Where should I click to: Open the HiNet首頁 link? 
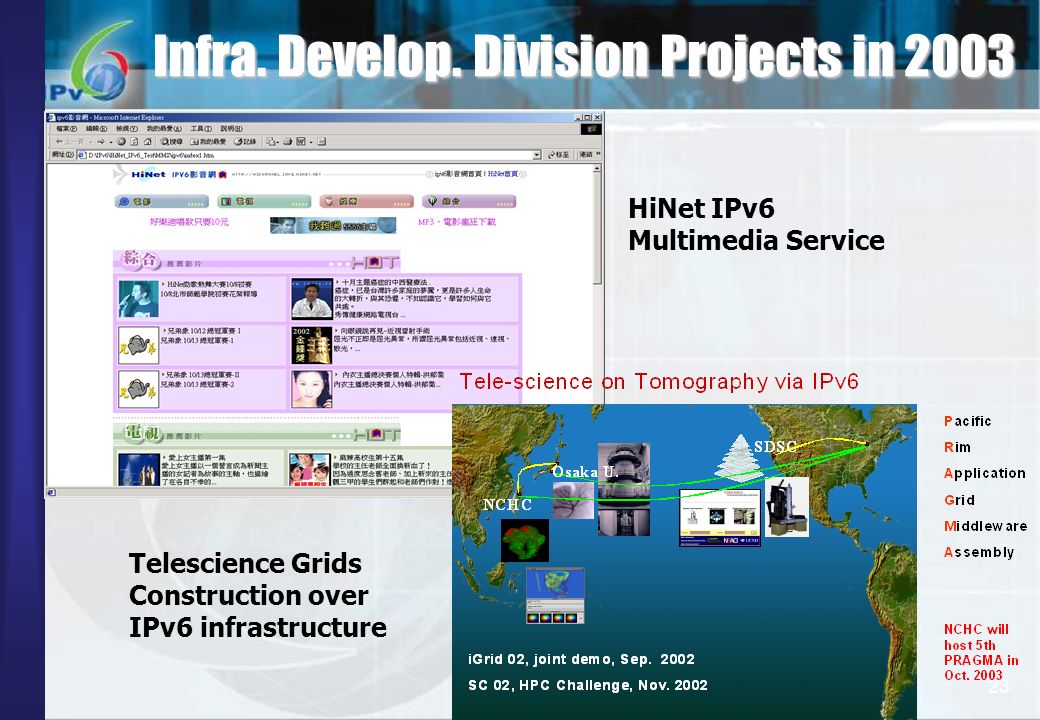[503, 174]
